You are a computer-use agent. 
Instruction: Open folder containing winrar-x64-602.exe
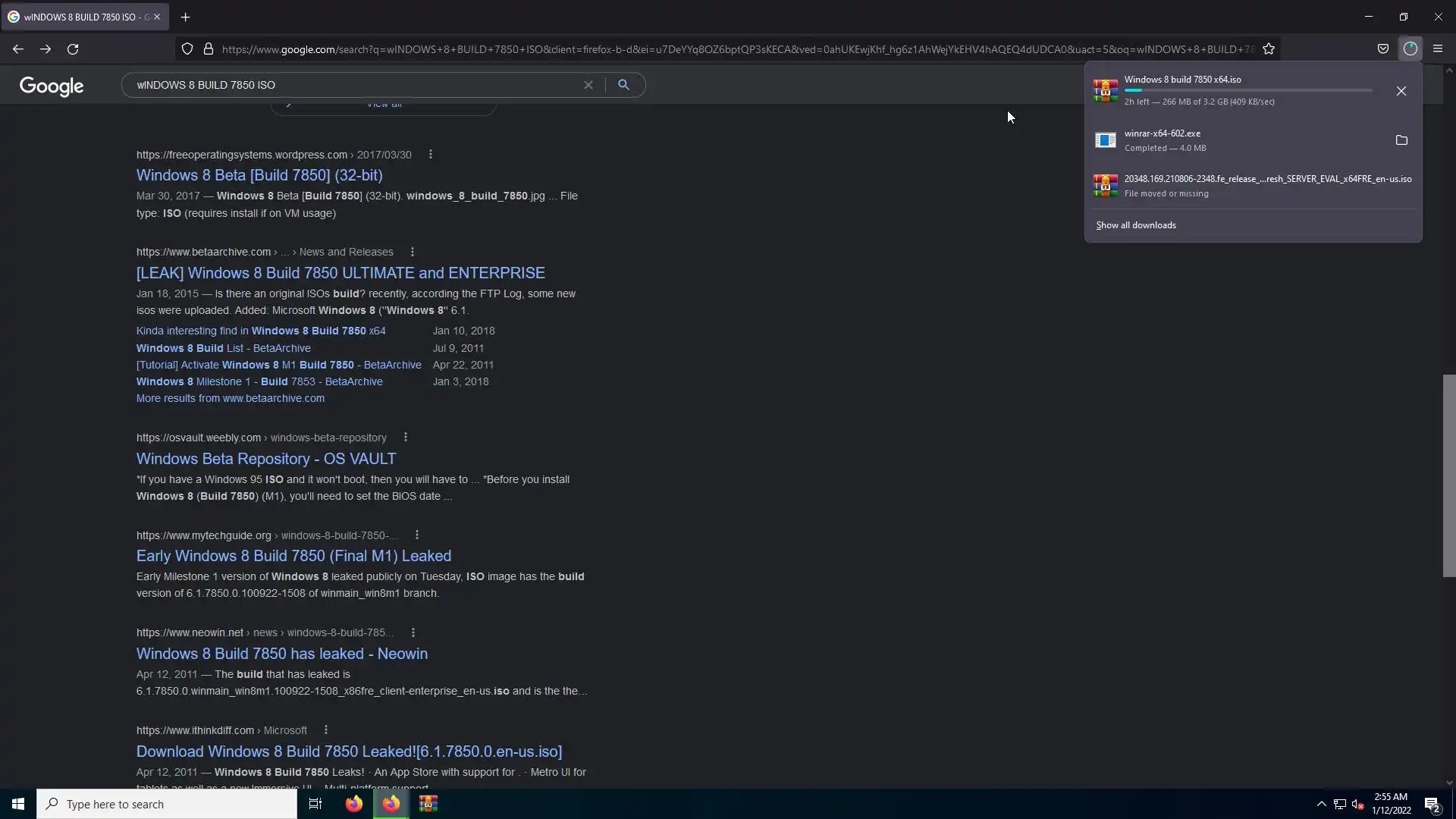click(1401, 140)
